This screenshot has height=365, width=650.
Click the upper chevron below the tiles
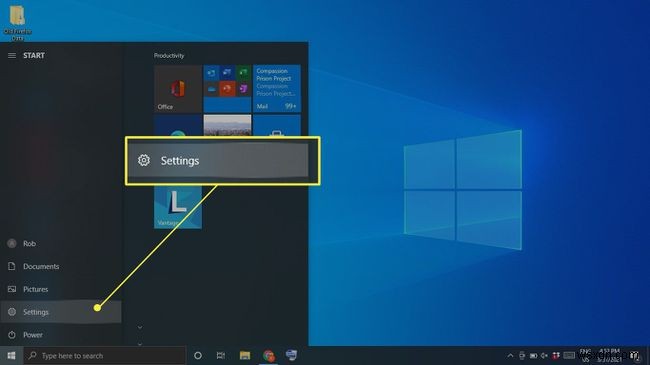140,327
